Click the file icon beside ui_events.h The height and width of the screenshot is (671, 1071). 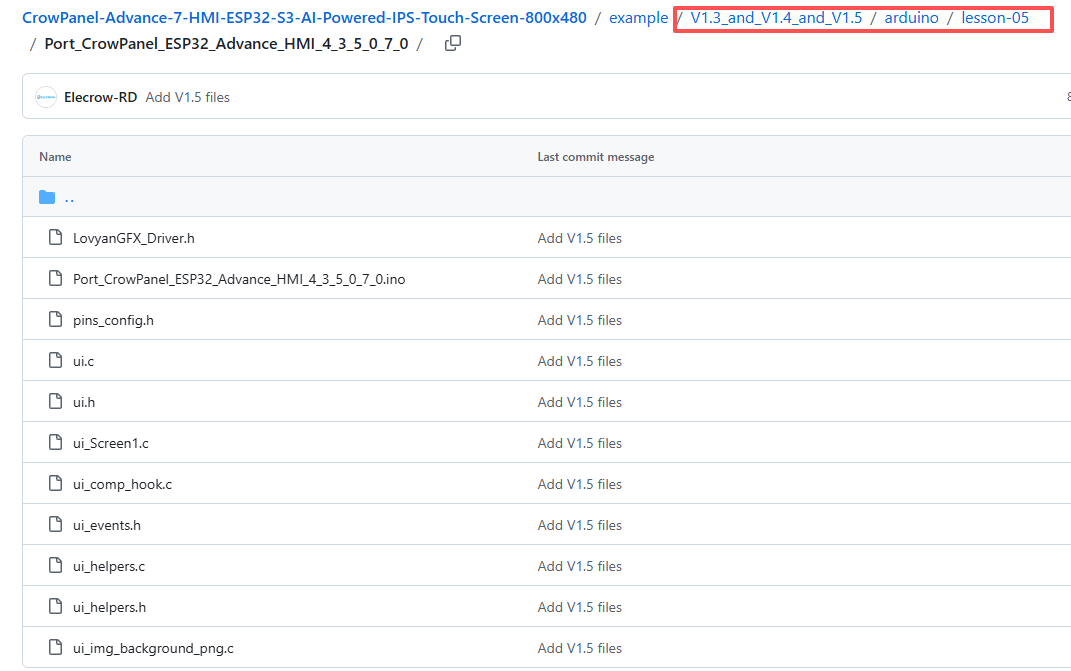pyautogui.click(x=55, y=525)
